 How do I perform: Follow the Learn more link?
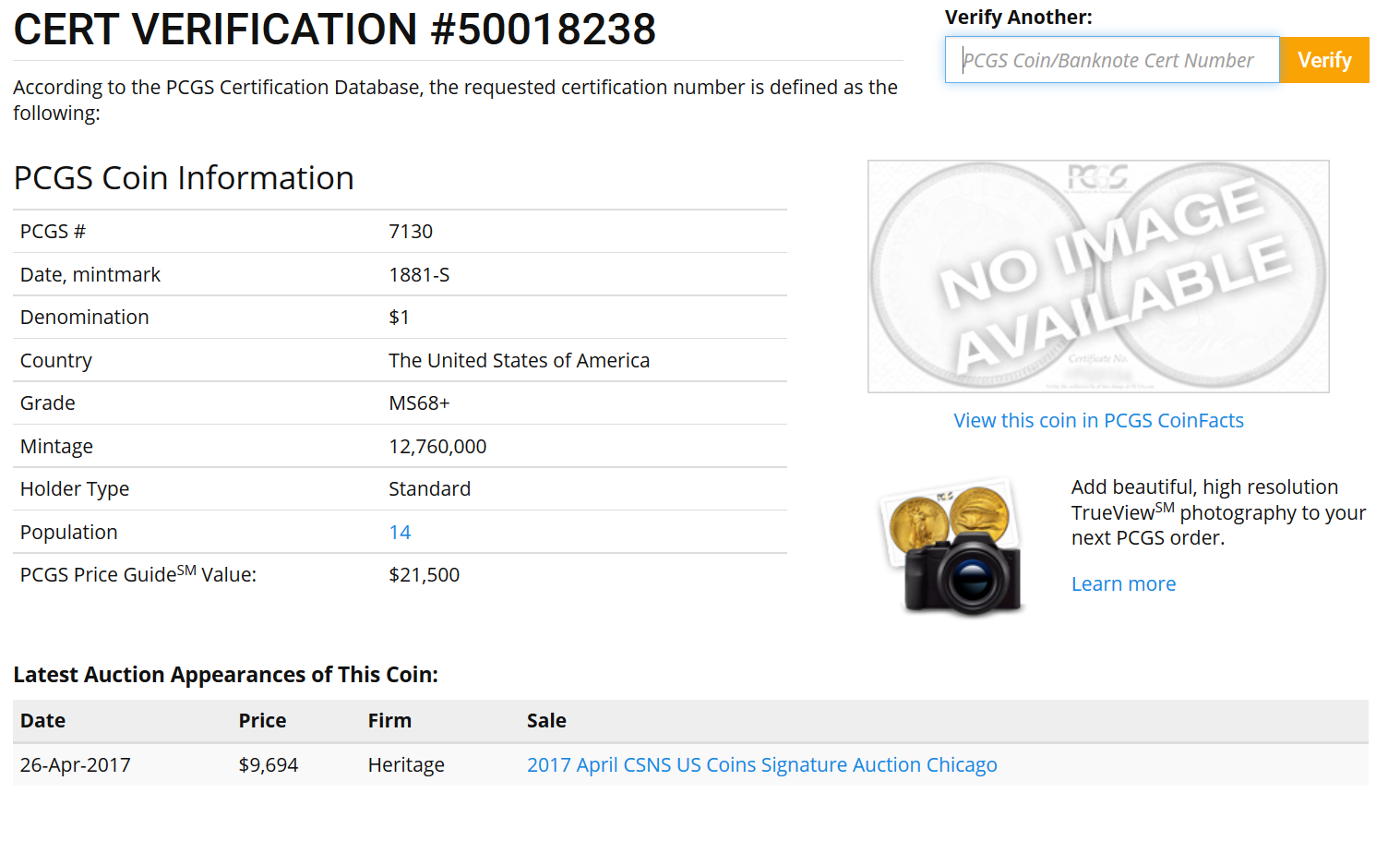click(1122, 583)
